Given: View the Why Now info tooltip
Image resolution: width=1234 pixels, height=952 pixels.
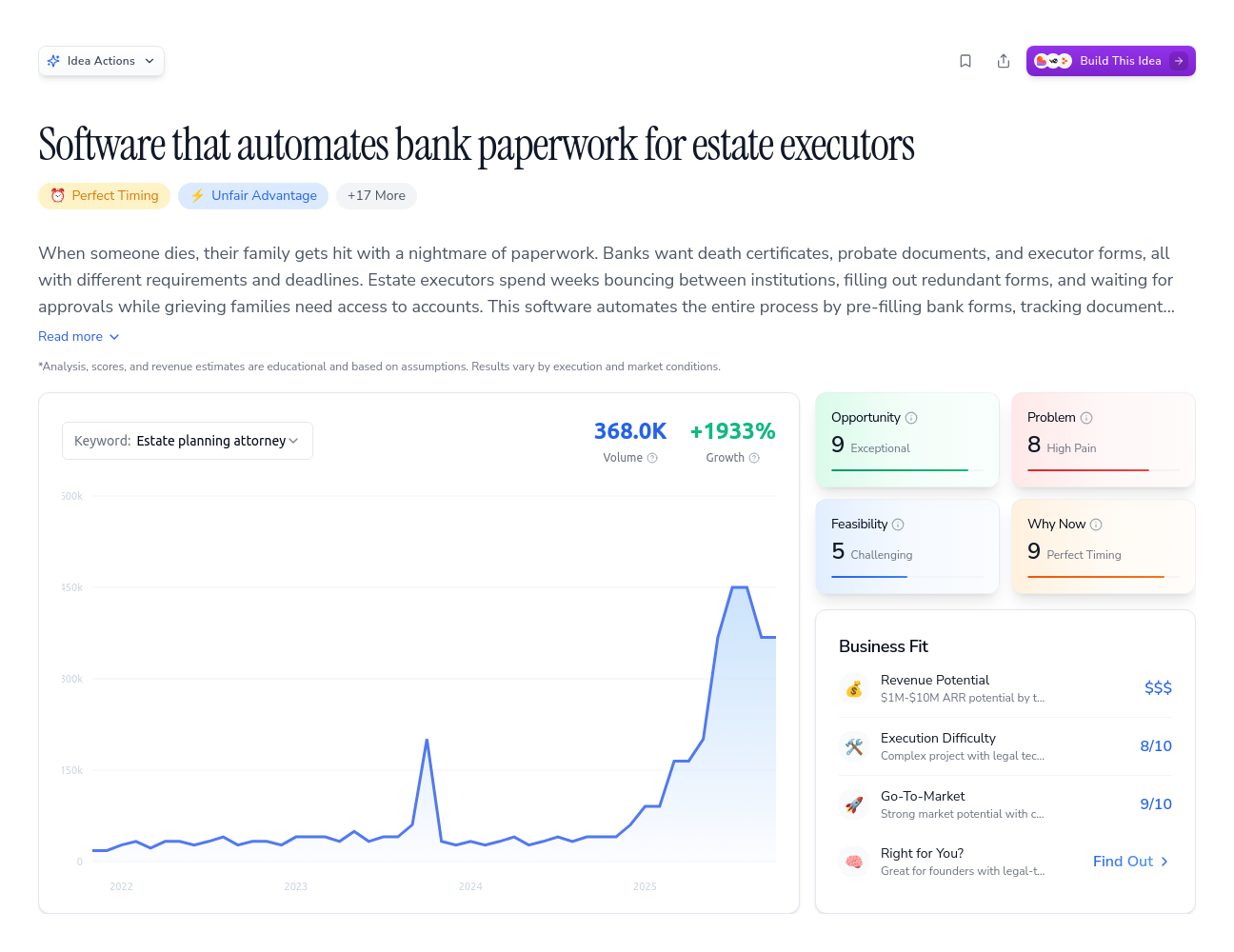Looking at the screenshot, I should tap(1096, 524).
